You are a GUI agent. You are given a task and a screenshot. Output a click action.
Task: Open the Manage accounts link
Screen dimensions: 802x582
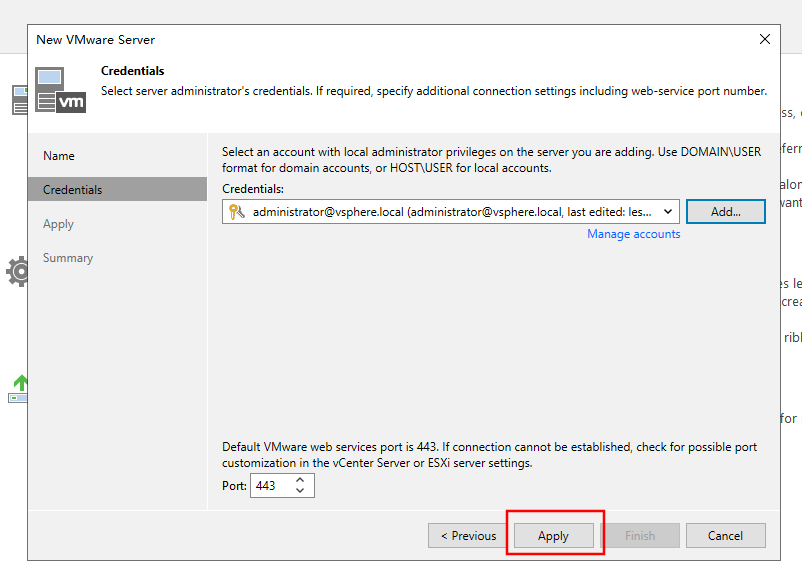click(633, 234)
